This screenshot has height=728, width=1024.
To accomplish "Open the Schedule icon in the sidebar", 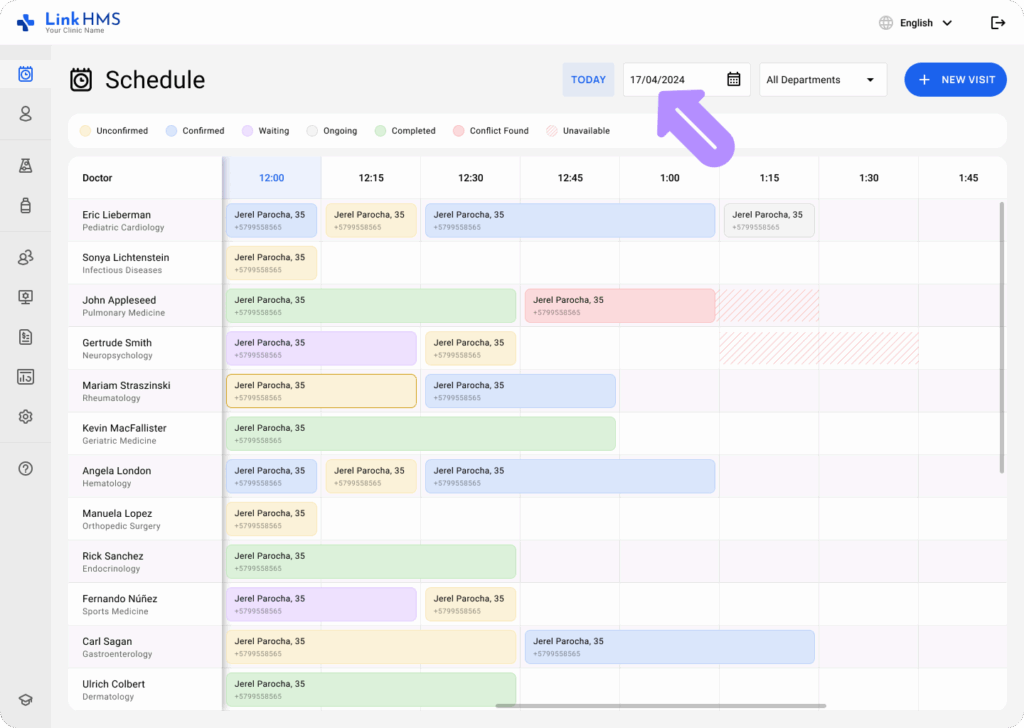I will [x=26, y=74].
